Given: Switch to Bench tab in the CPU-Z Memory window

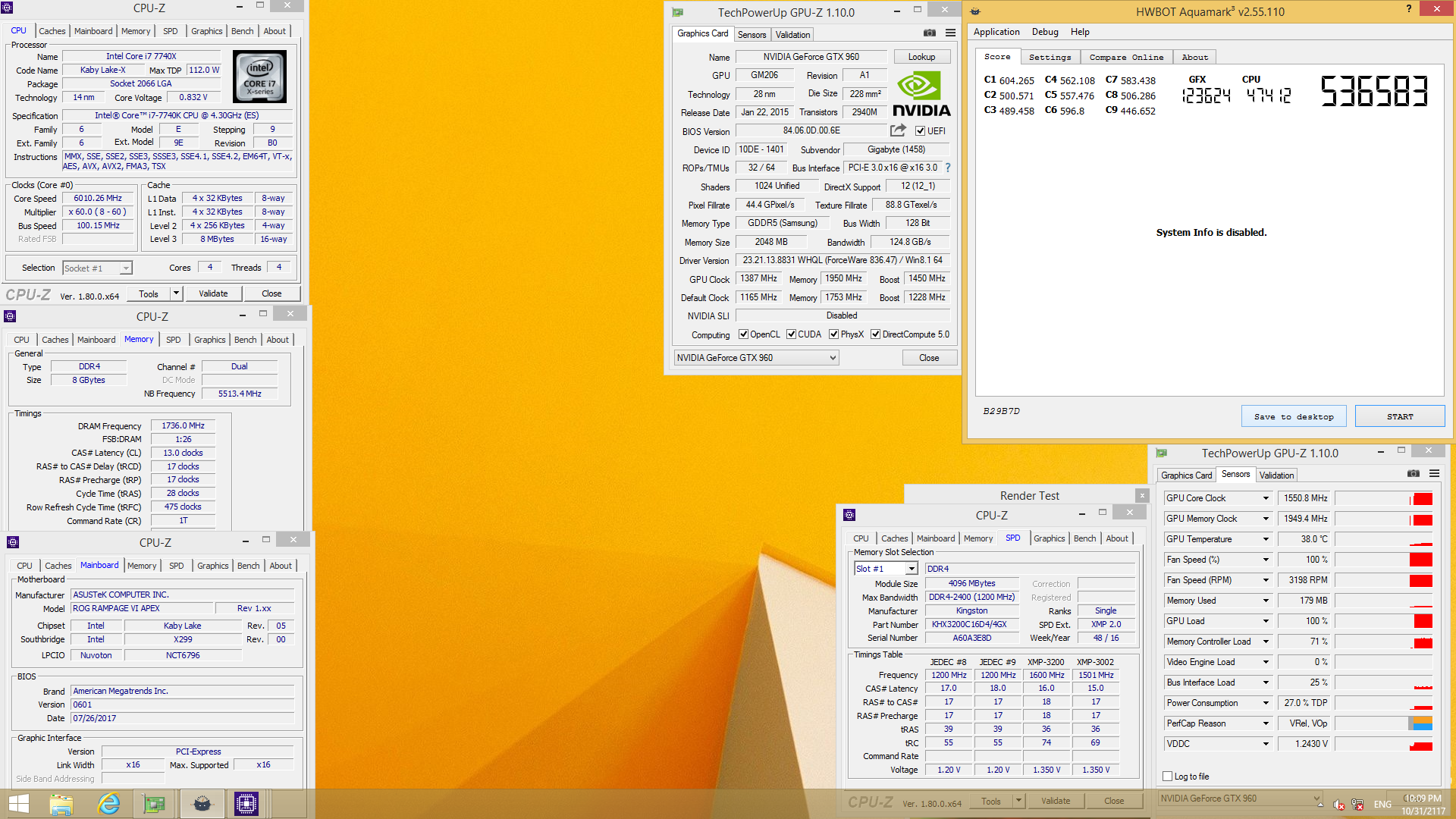Looking at the screenshot, I should [x=245, y=340].
